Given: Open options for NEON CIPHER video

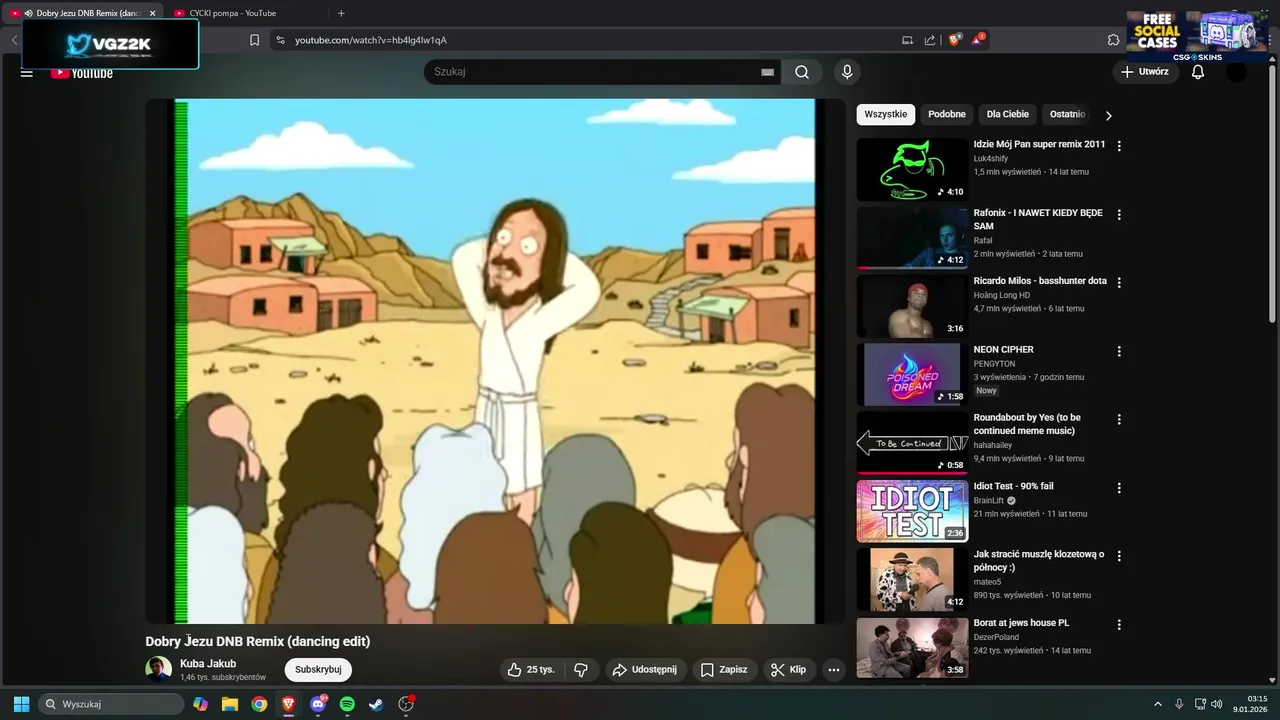Looking at the screenshot, I should click(x=1119, y=352).
